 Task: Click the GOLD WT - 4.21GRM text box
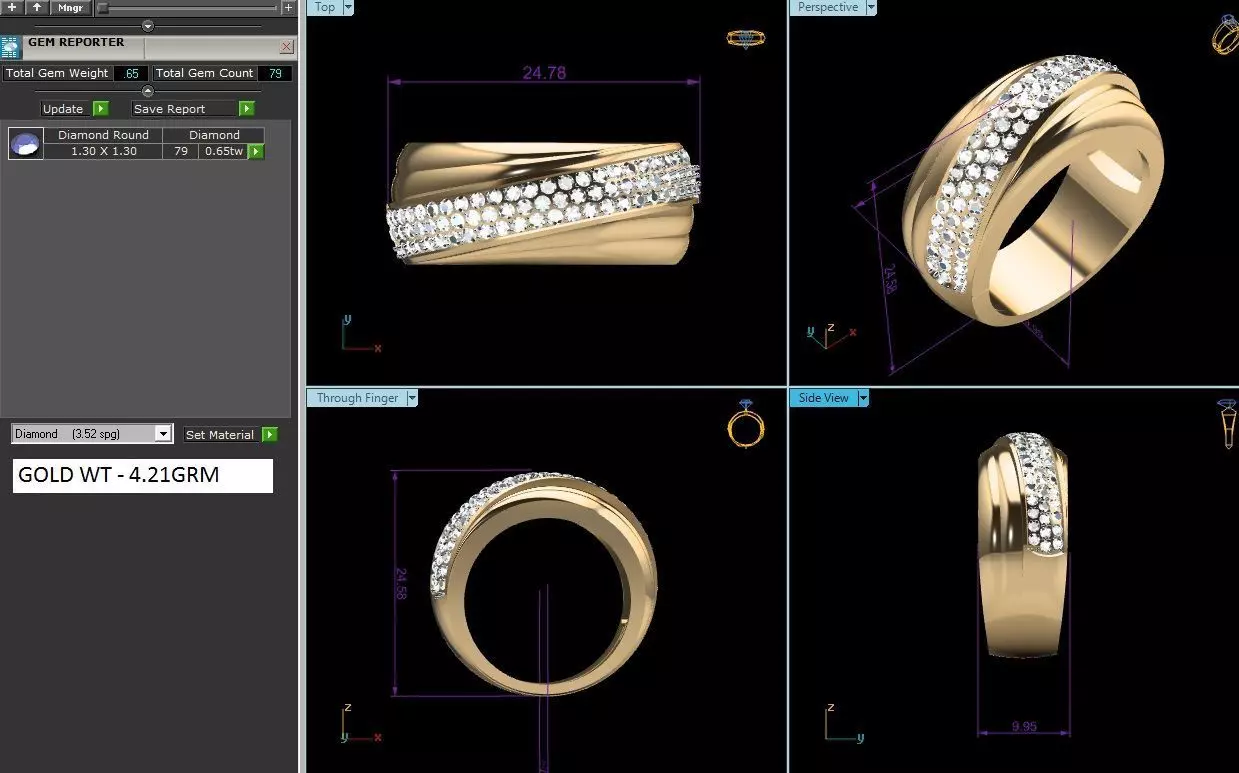[x=143, y=476]
